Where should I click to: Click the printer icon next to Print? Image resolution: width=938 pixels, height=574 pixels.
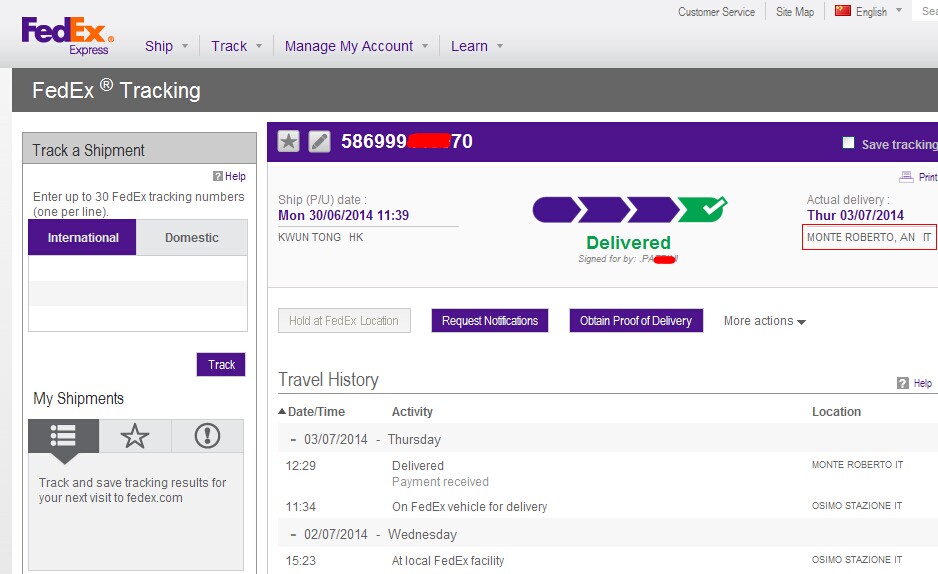click(x=906, y=176)
